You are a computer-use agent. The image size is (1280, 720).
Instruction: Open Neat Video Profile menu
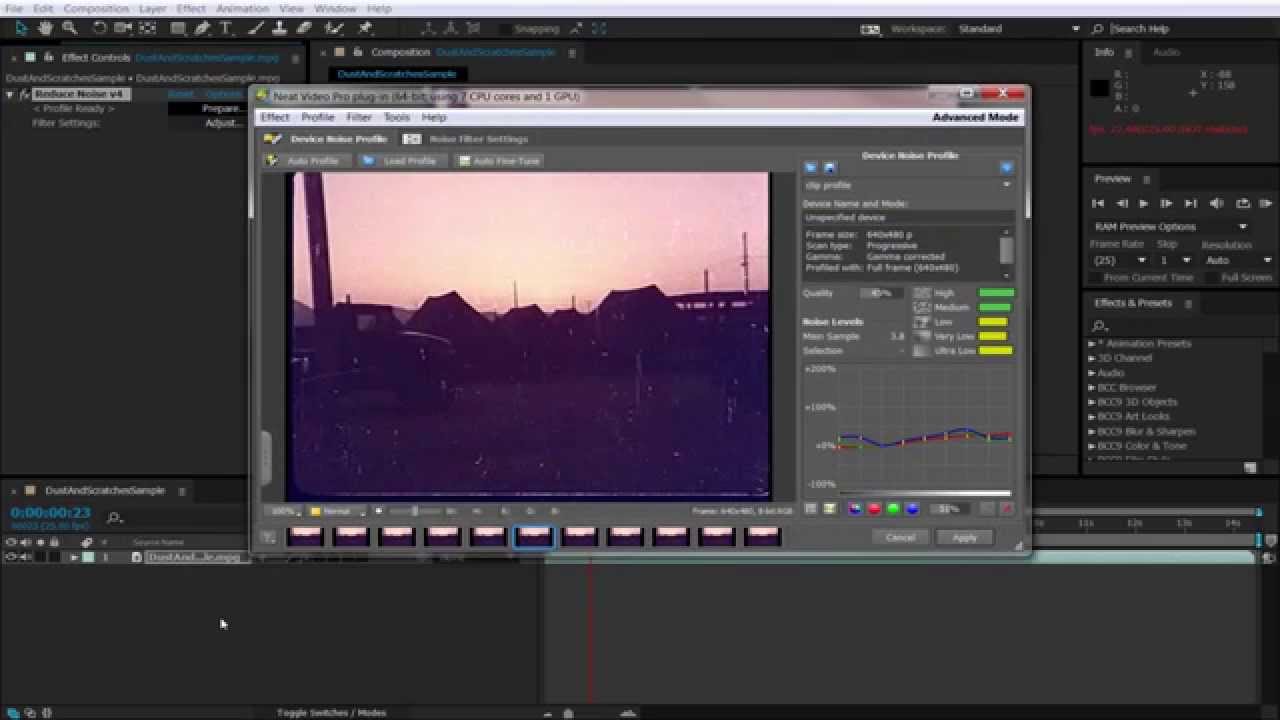[x=318, y=117]
